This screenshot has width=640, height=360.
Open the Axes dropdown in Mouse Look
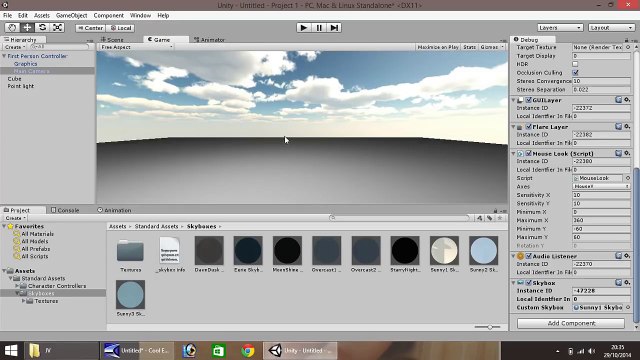tap(601, 186)
